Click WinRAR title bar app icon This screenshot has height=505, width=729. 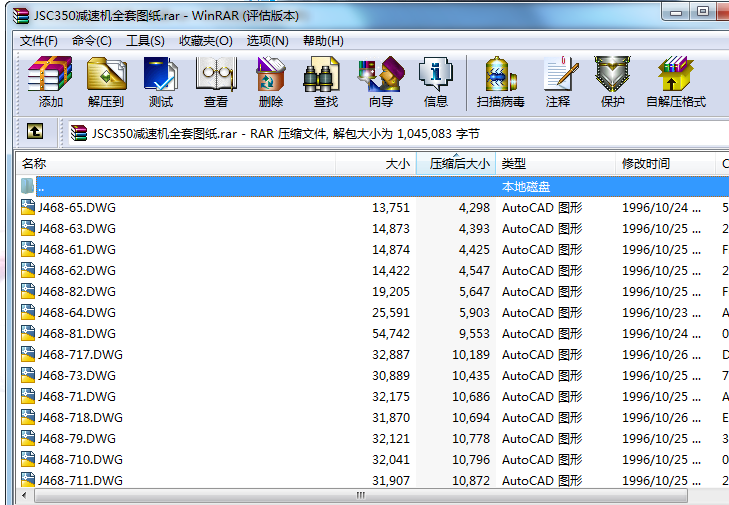point(21,15)
